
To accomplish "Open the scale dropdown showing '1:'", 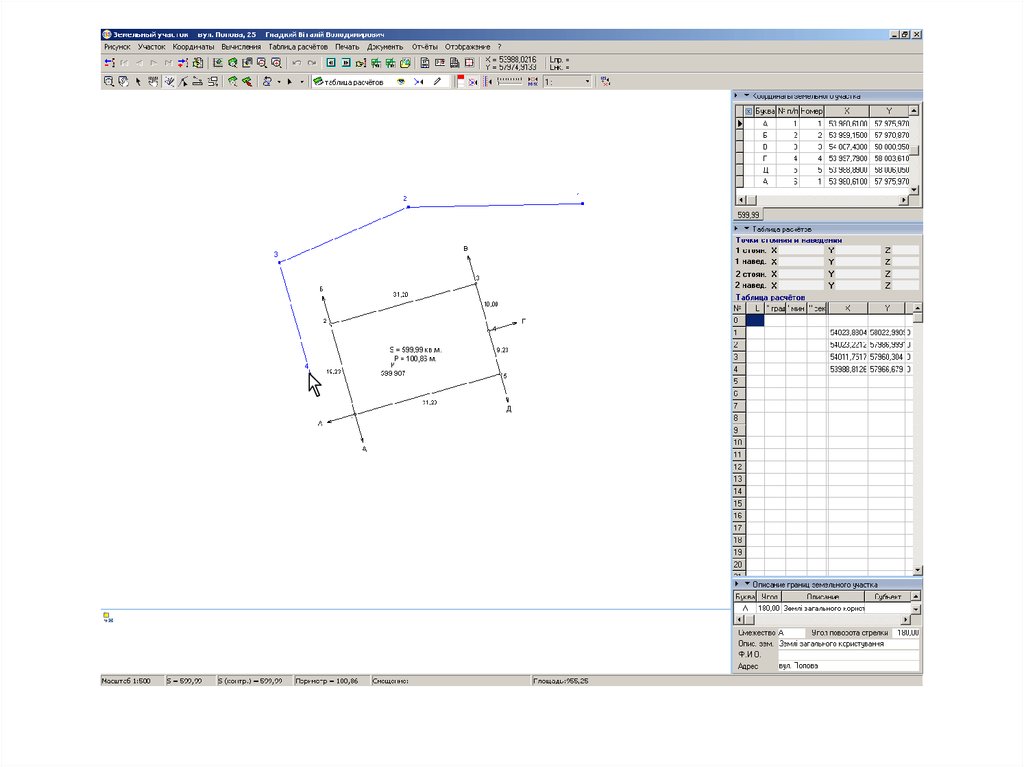I will tap(585, 82).
